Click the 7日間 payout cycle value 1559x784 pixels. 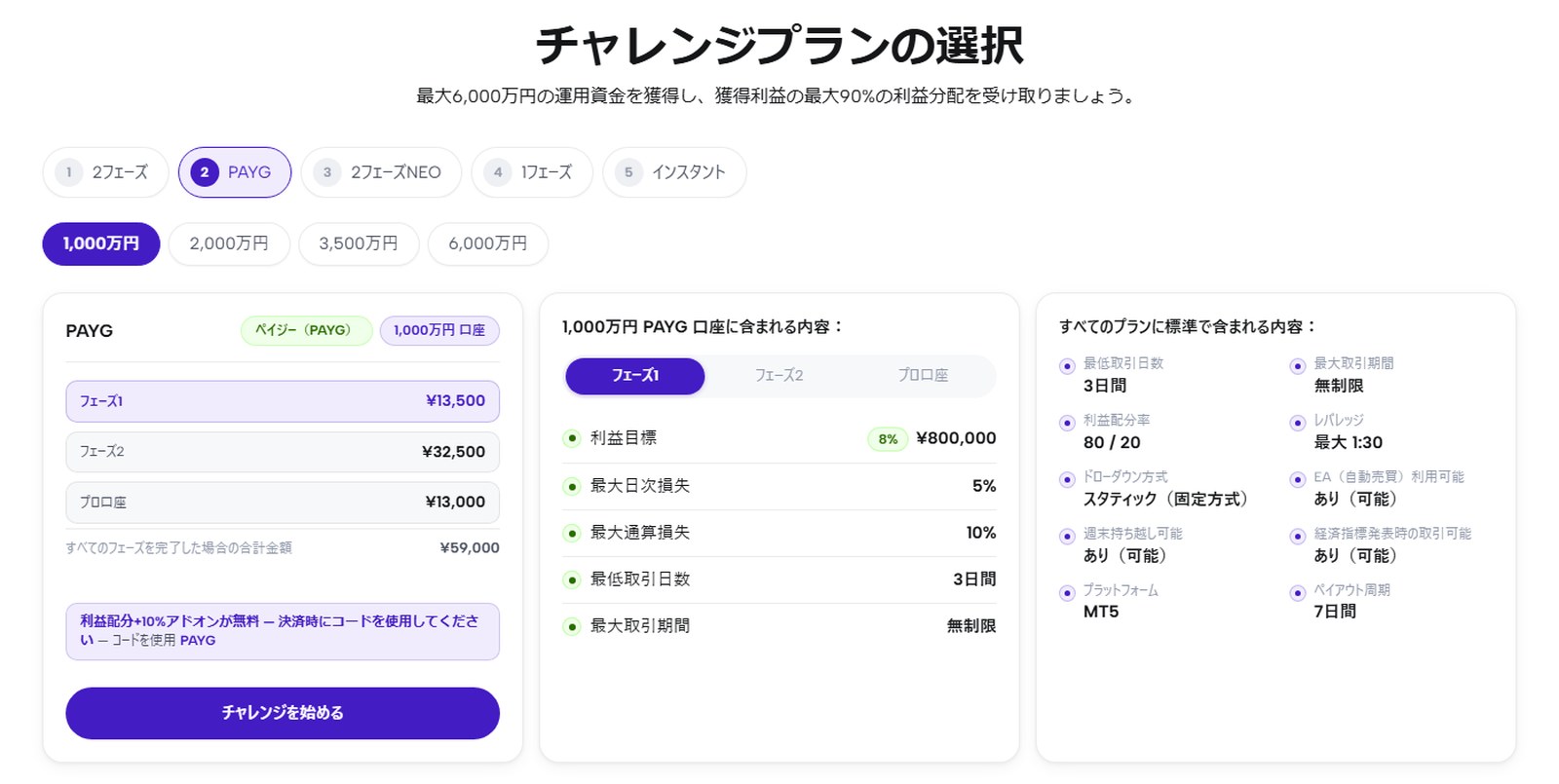pos(1335,612)
